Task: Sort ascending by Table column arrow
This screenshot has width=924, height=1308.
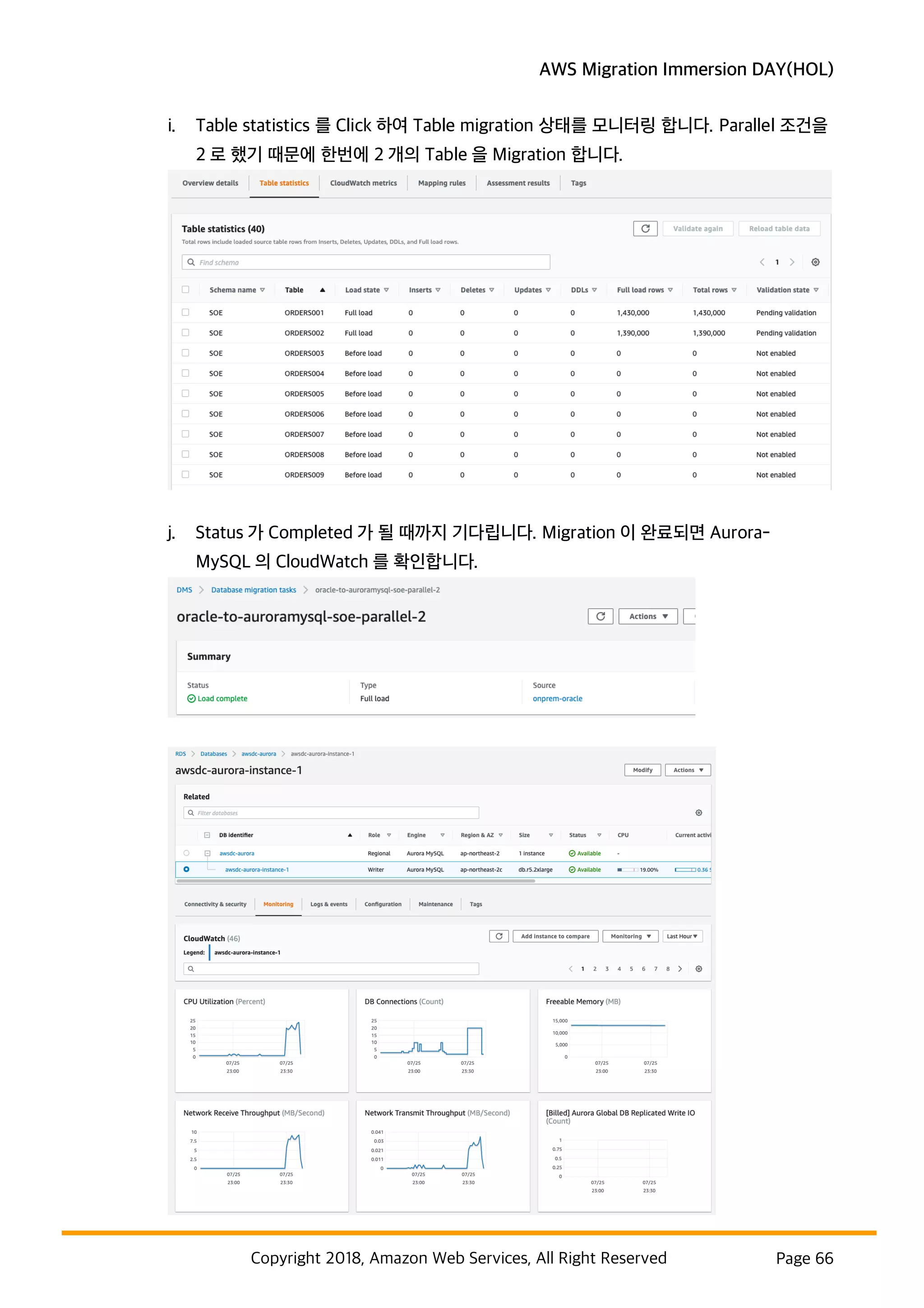Action: (x=322, y=290)
